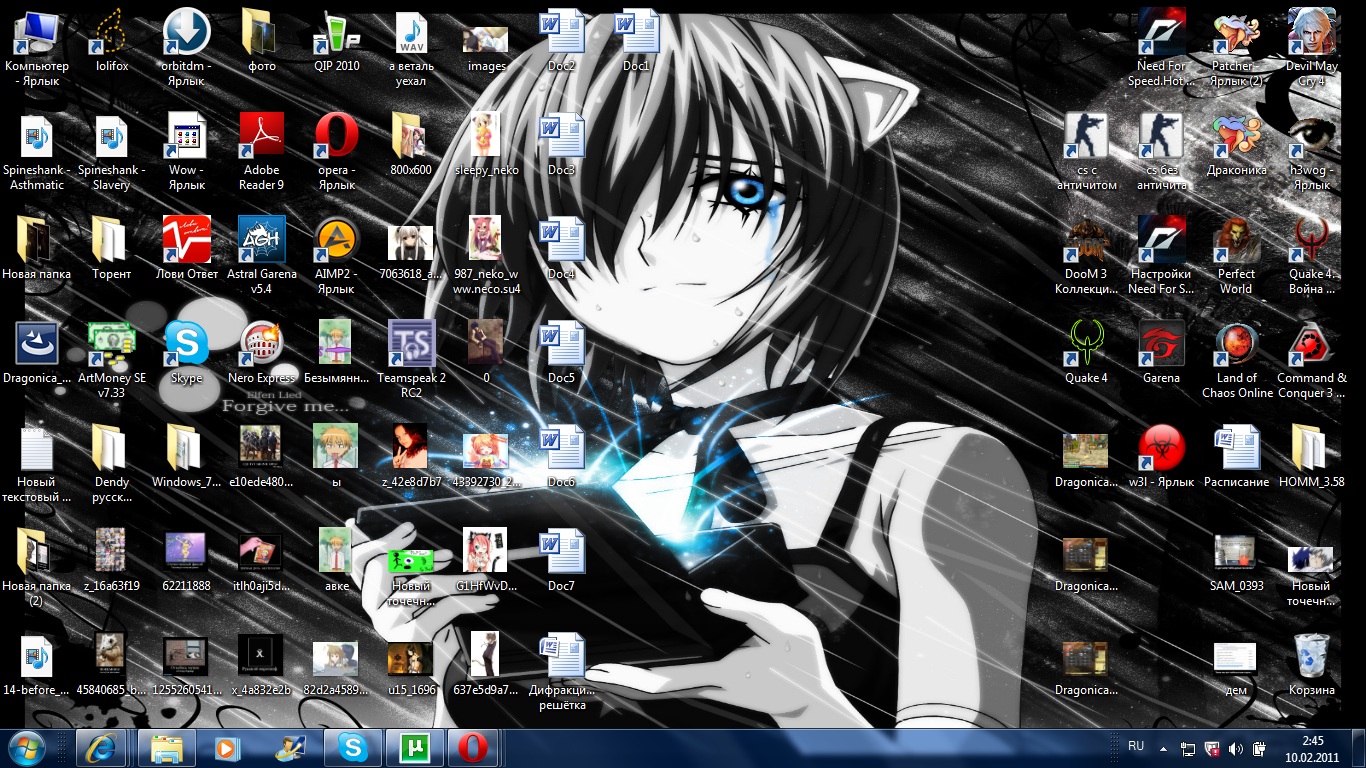
Task: Launch Land of Chaos Online
Action: [x=1236, y=344]
